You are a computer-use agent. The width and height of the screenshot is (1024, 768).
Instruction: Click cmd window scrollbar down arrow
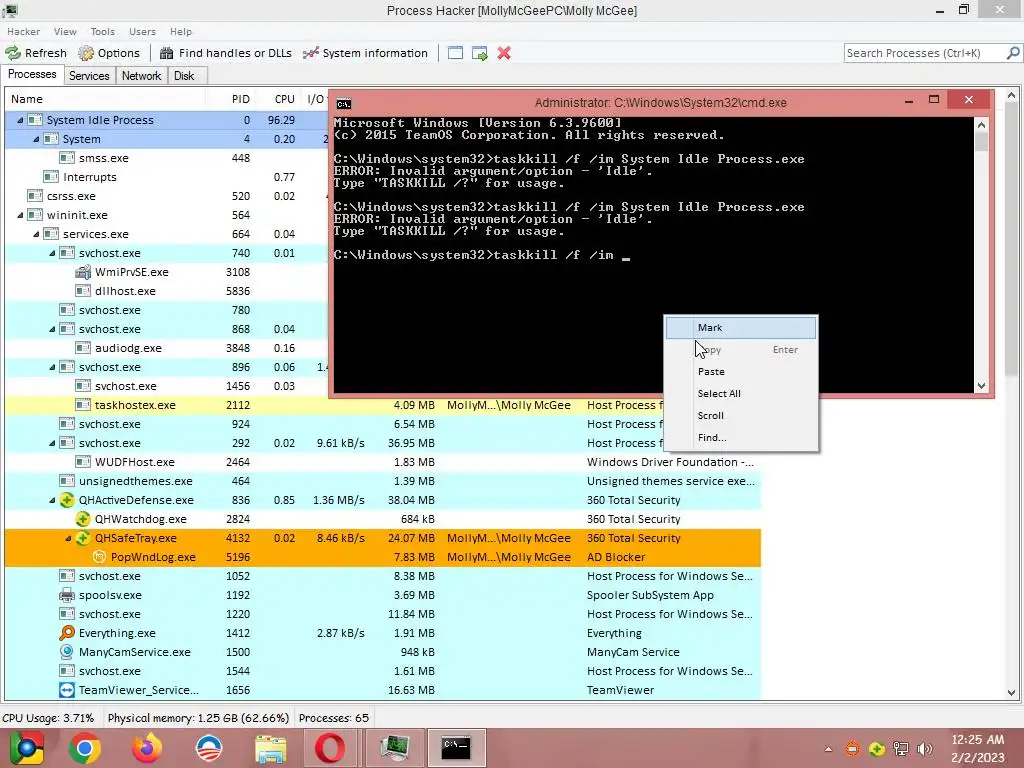[x=981, y=386]
